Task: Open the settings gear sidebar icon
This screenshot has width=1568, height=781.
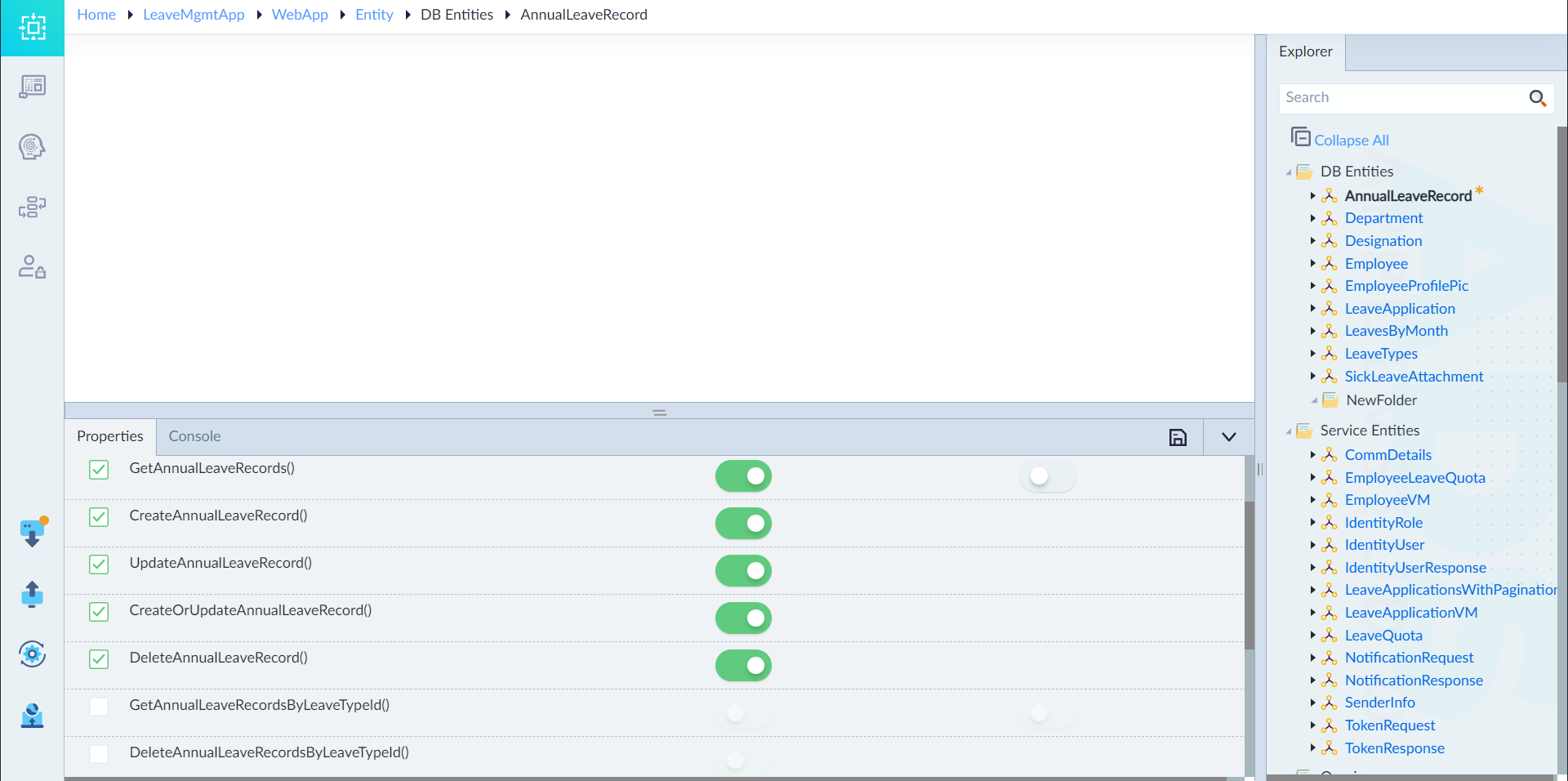Action: click(x=32, y=654)
